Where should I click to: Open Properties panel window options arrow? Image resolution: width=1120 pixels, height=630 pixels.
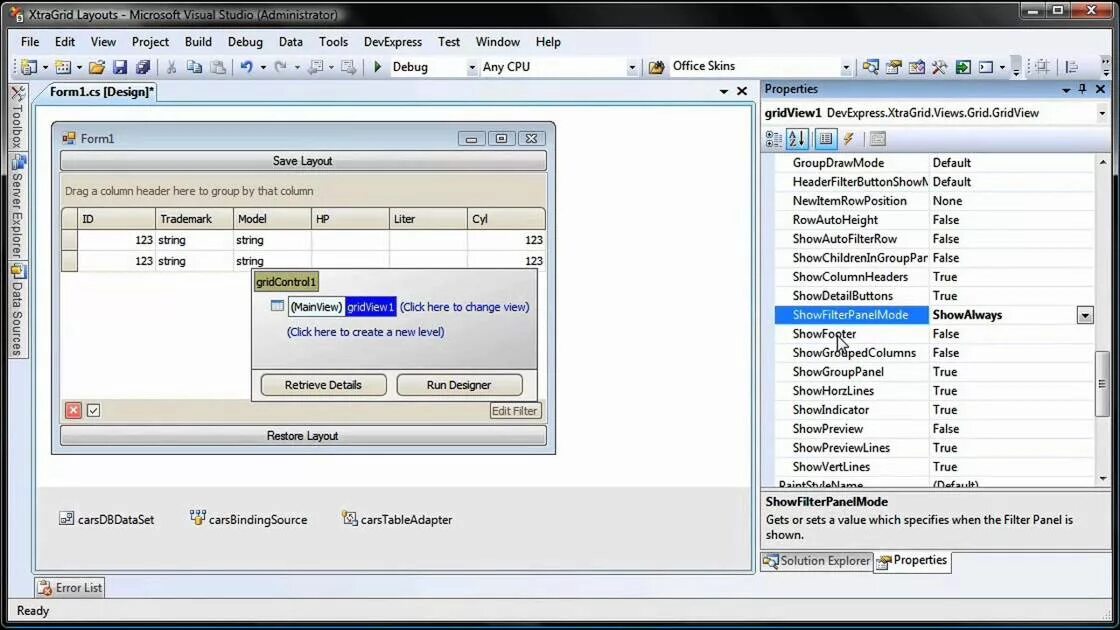tap(1066, 89)
